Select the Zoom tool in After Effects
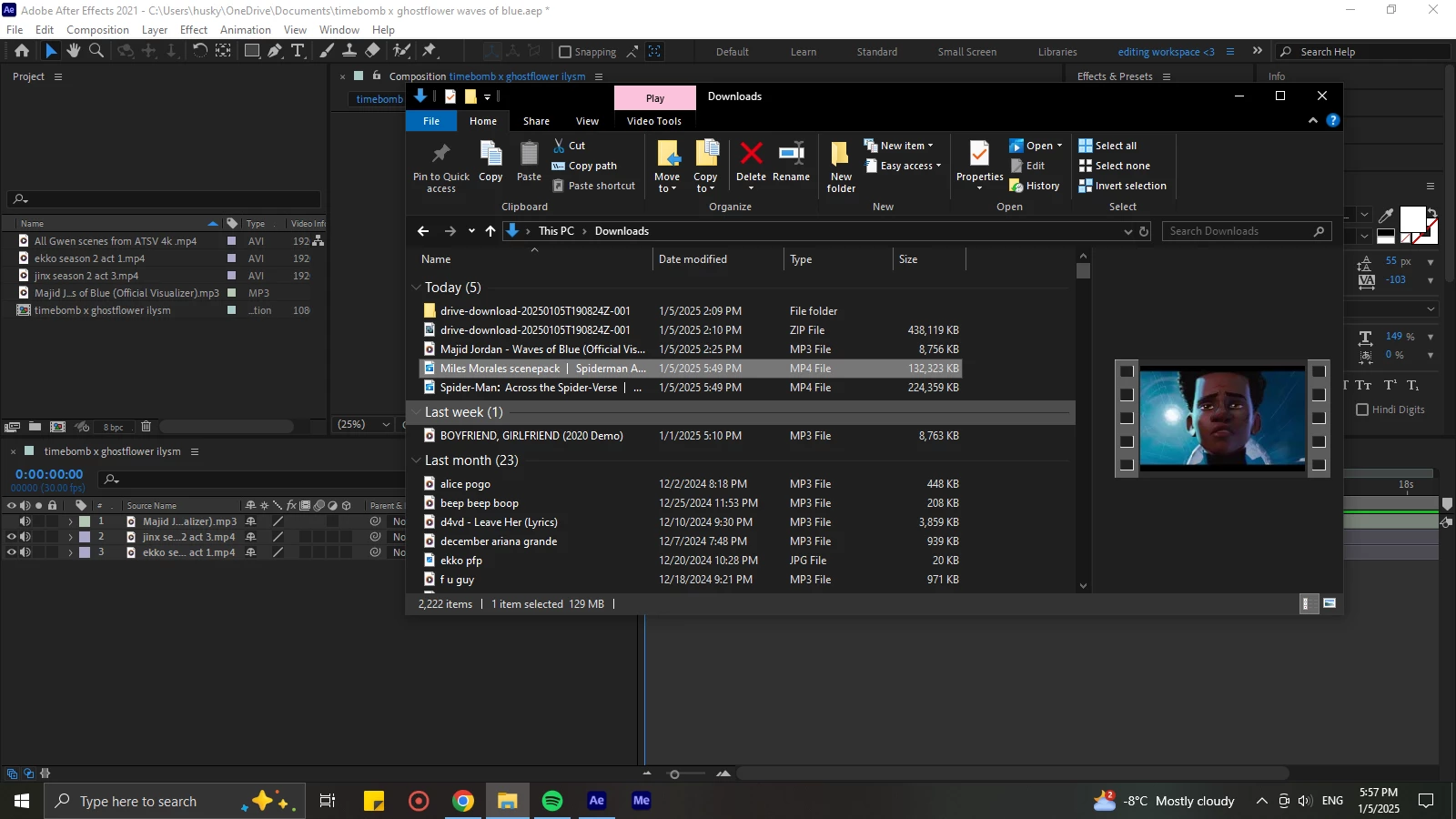 point(96,51)
